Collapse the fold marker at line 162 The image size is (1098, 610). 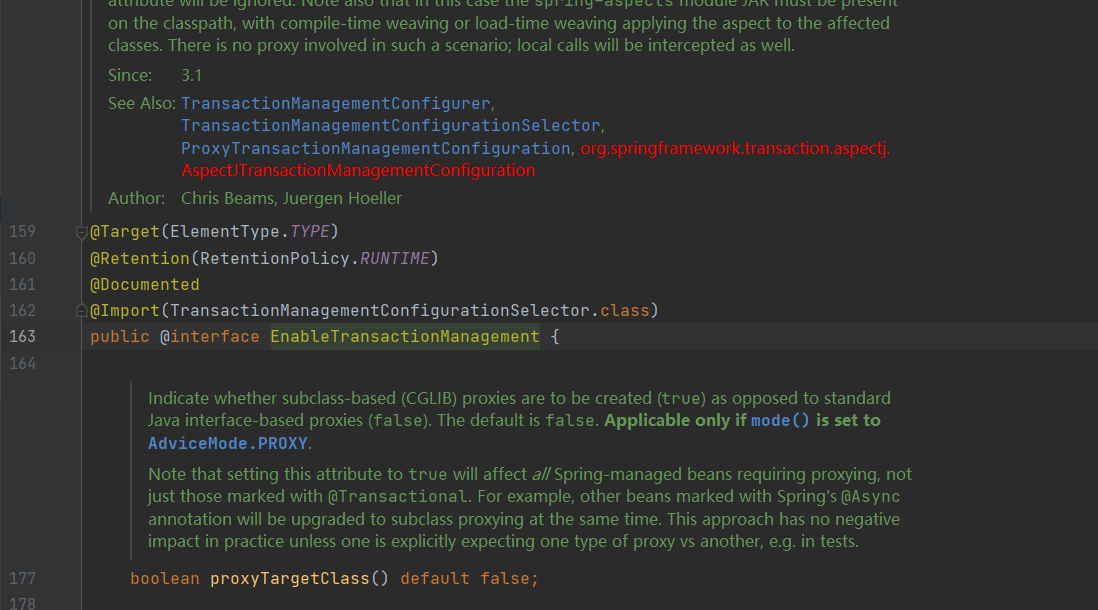[81, 310]
